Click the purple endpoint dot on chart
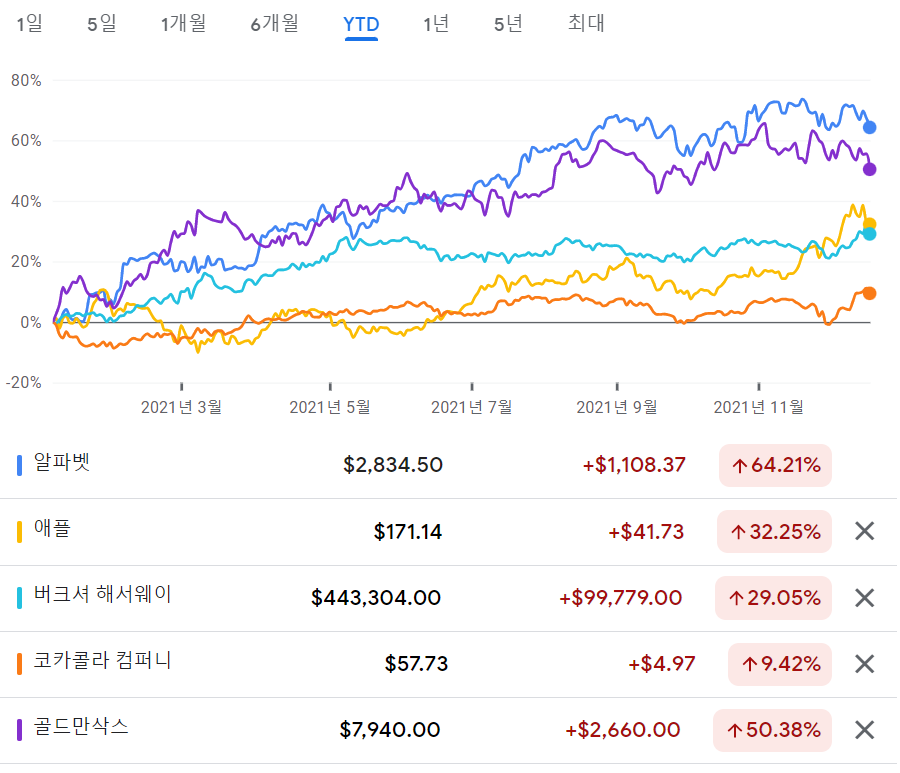The image size is (900, 773). coord(870,169)
